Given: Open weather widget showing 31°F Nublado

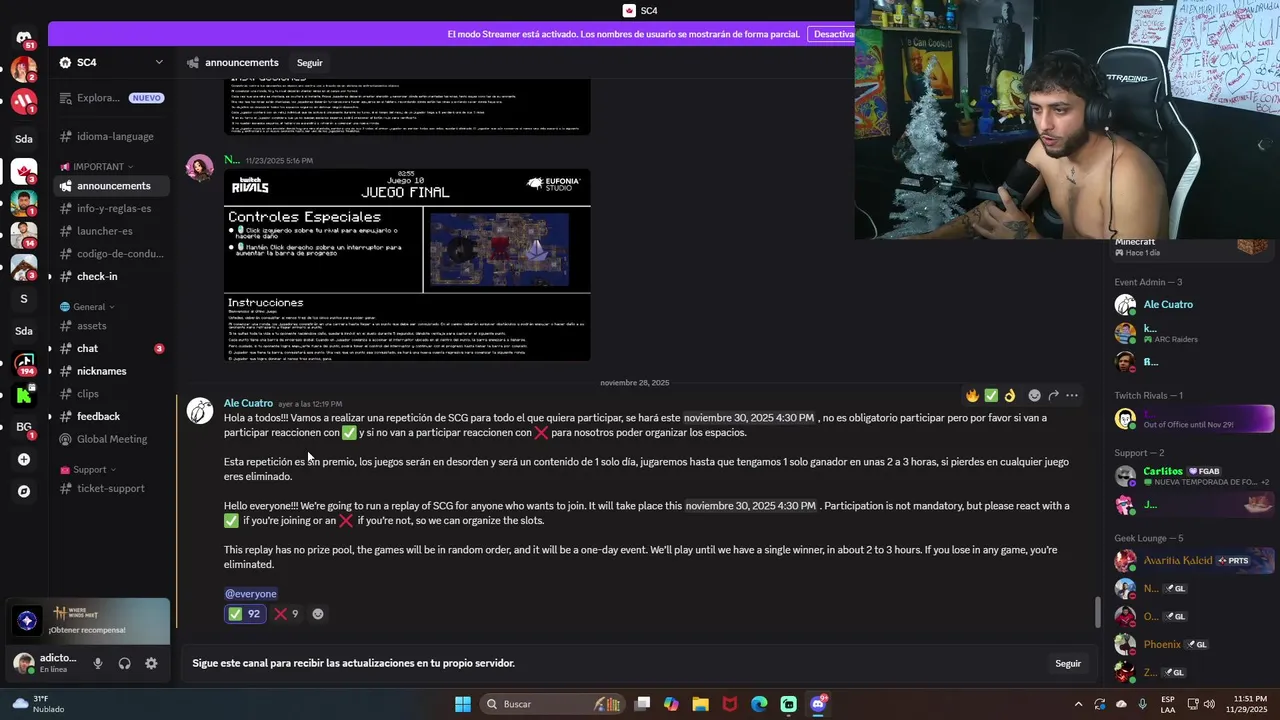Looking at the screenshot, I should click(38, 704).
